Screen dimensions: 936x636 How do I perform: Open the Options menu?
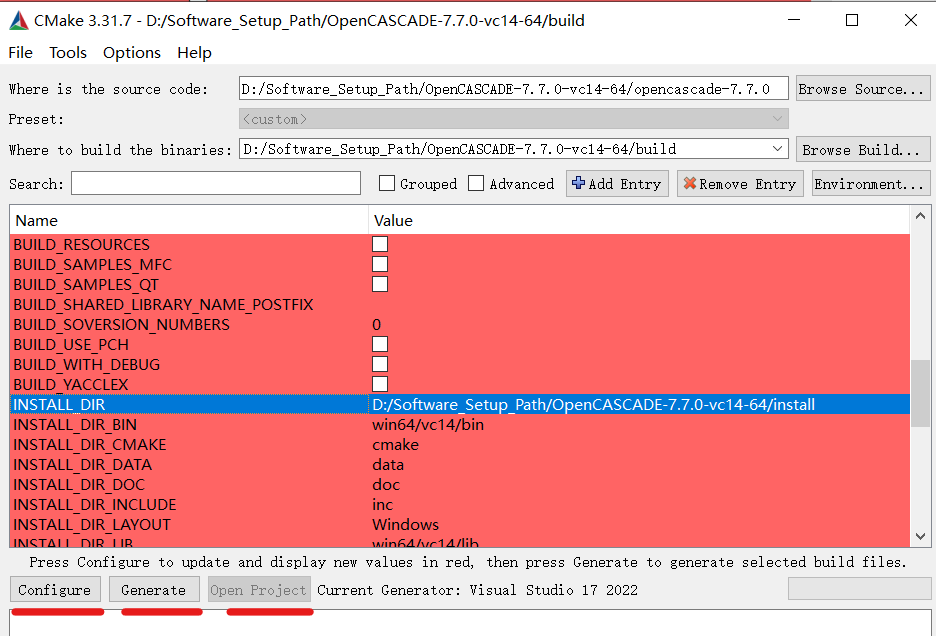click(132, 53)
